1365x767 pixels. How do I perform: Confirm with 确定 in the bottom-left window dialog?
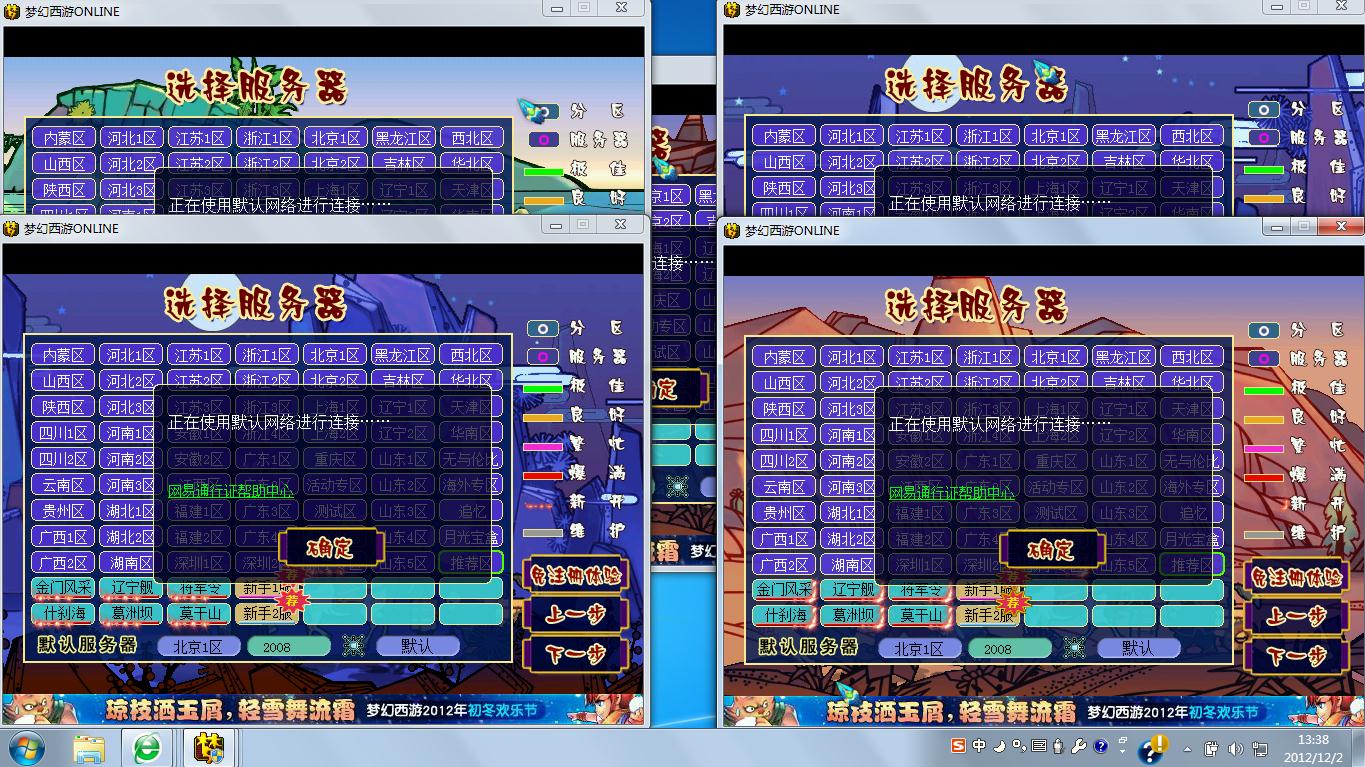pos(331,547)
